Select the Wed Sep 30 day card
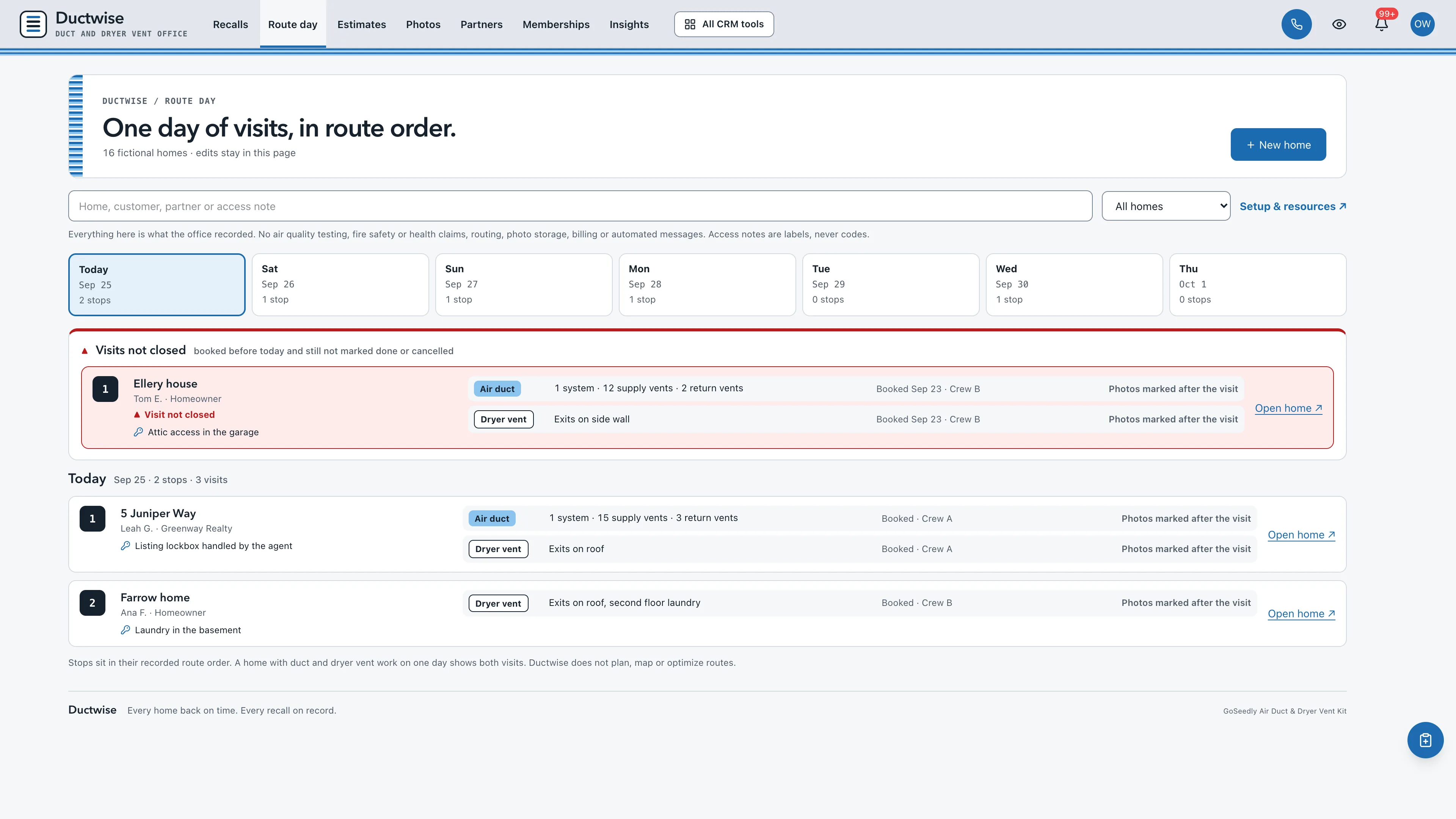 [1074, 284]
